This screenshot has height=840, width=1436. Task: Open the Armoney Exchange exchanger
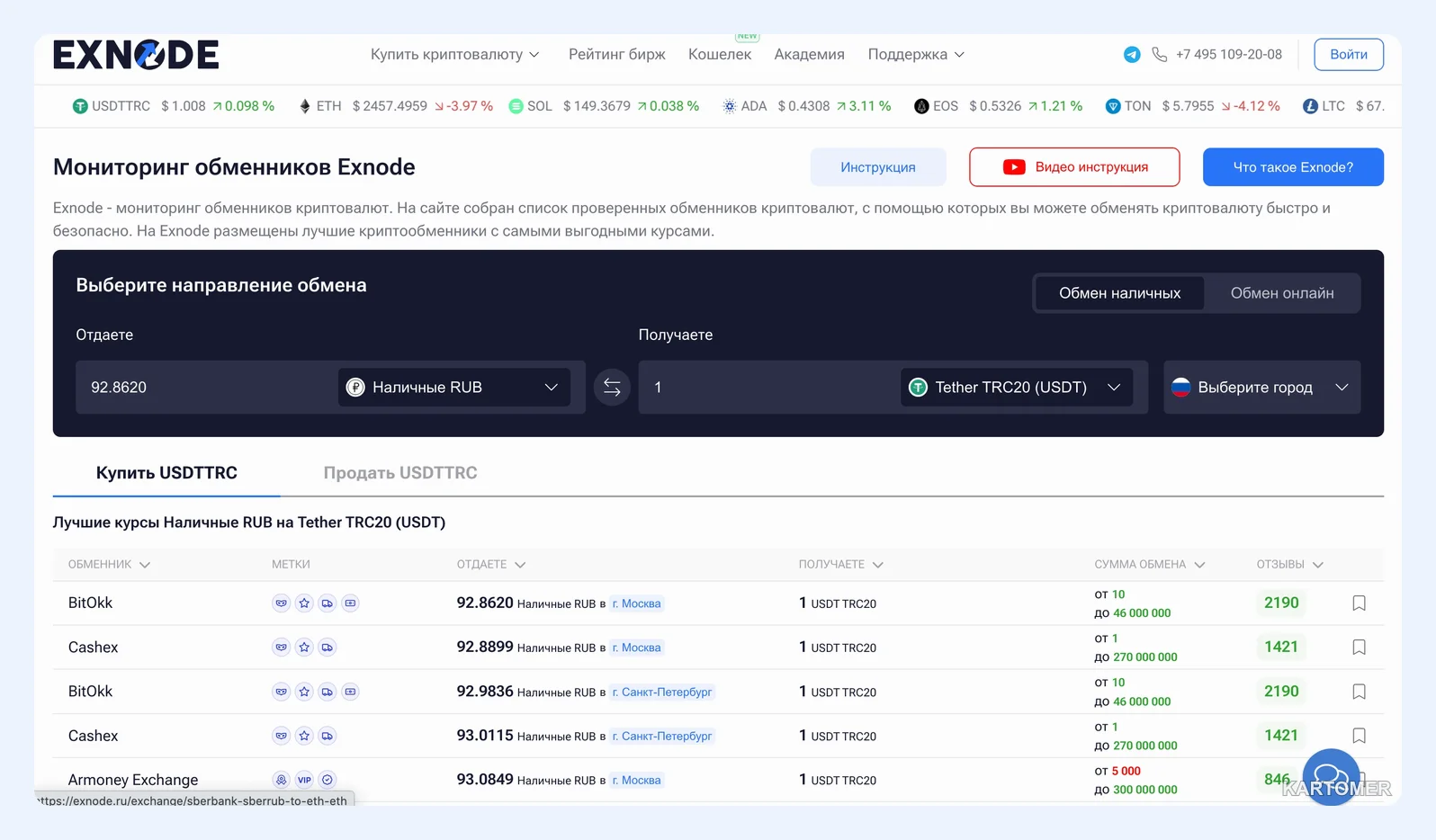pyautogui.click(x=133, y=780)
